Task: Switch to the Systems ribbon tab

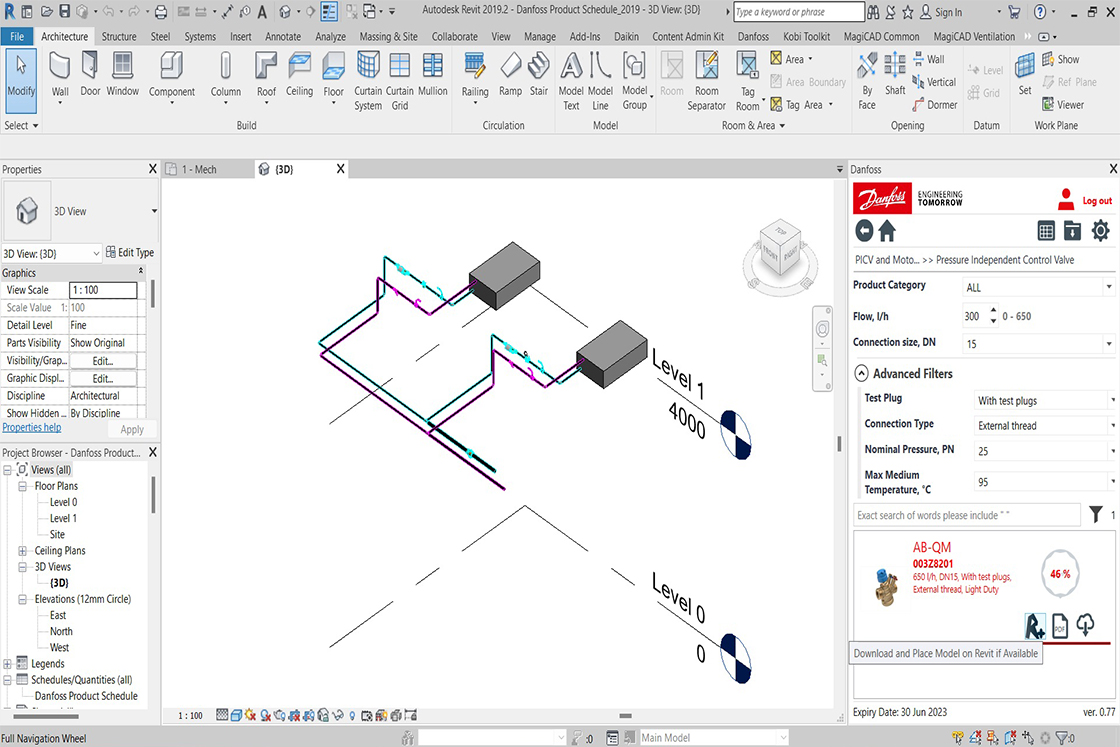Action: (200, 37)
